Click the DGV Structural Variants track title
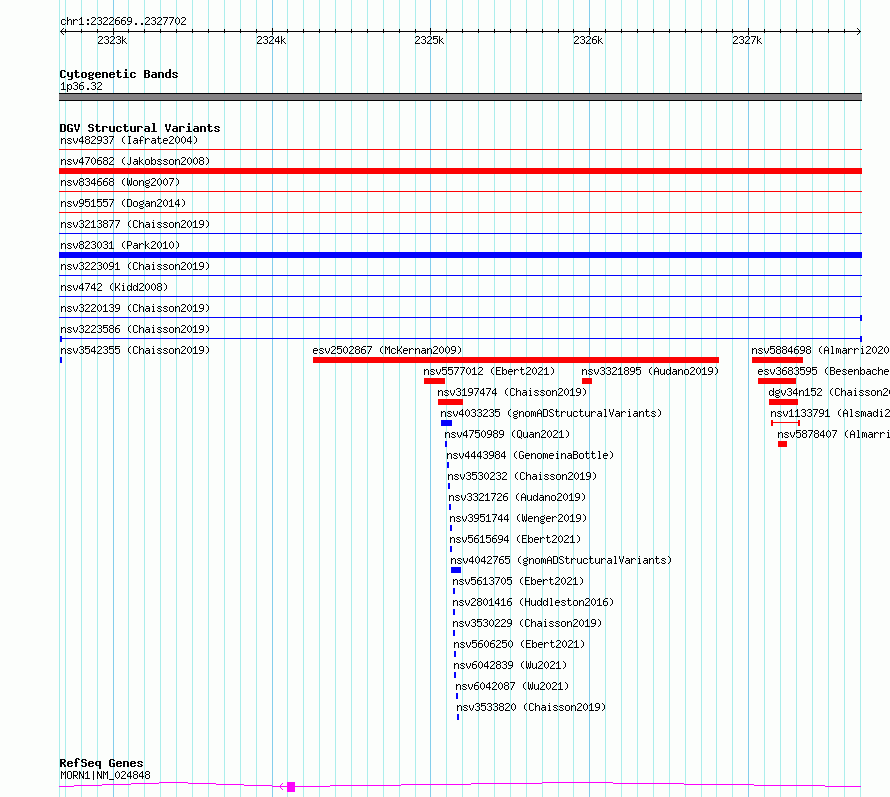The height and width of the screenshot is (797, 890). (140, 128)
